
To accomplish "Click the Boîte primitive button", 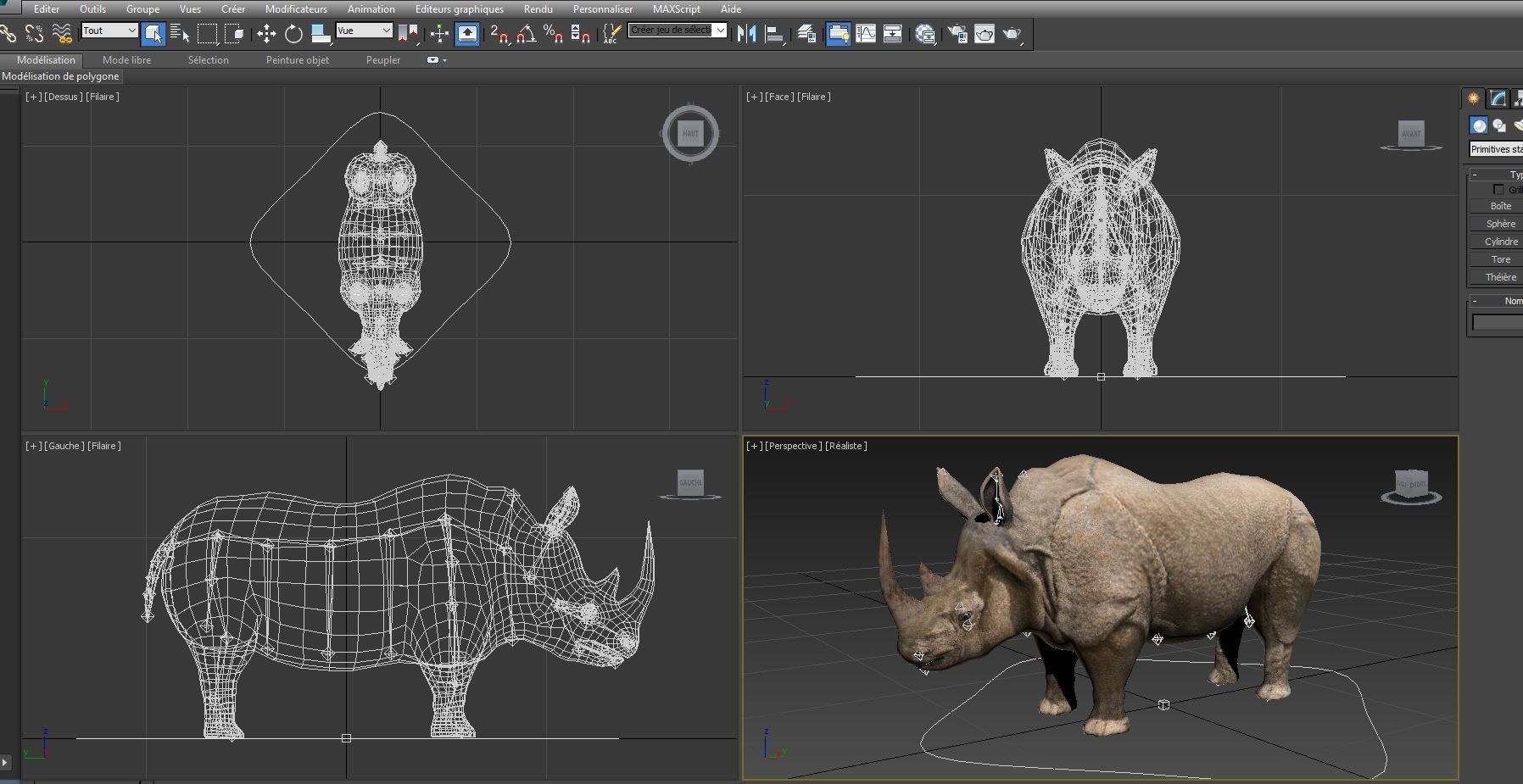I will coord(1499,206).
